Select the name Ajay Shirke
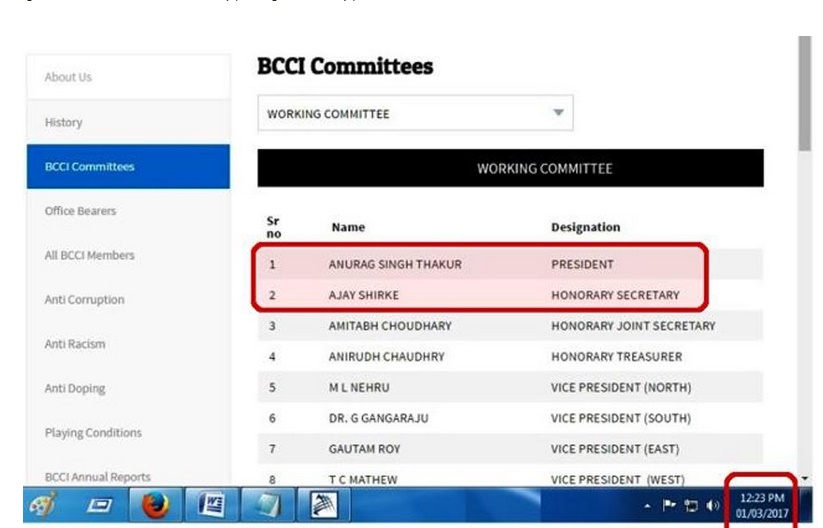Viewport: 823px width, 528px height. click(364, 295)
